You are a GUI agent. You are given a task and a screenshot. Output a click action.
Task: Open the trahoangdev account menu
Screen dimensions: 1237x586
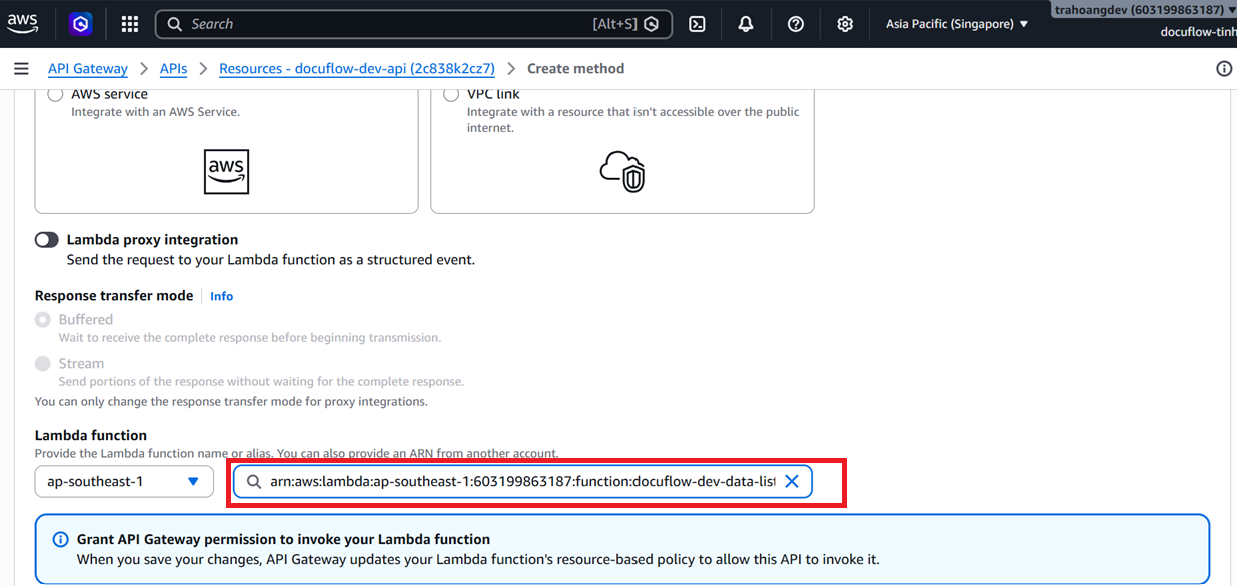coord(1144,10)
